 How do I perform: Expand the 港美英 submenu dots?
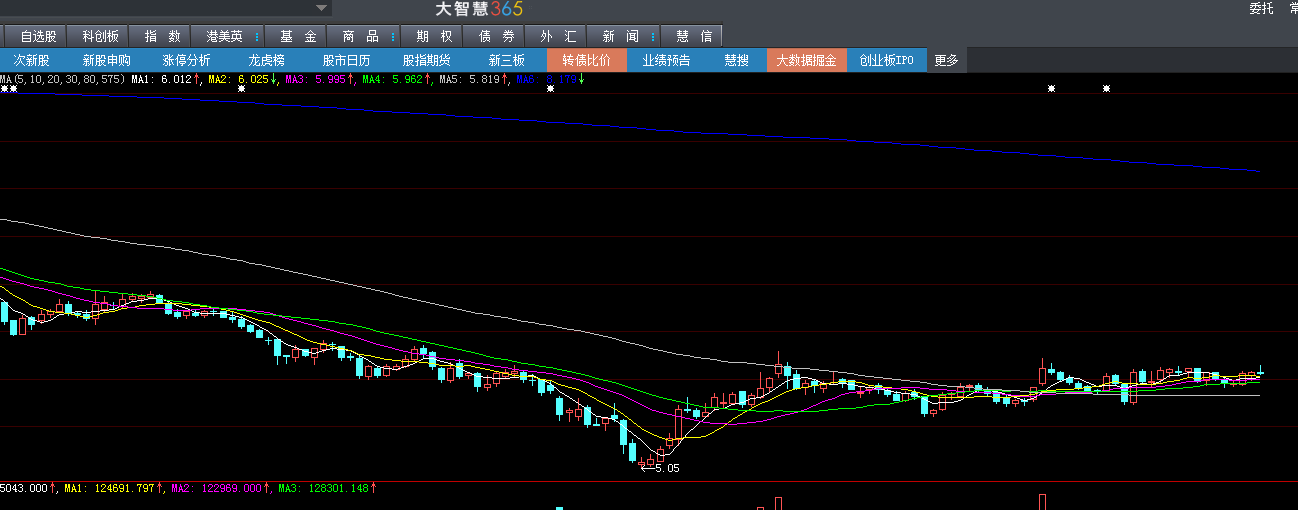click(x=257, y=36)
